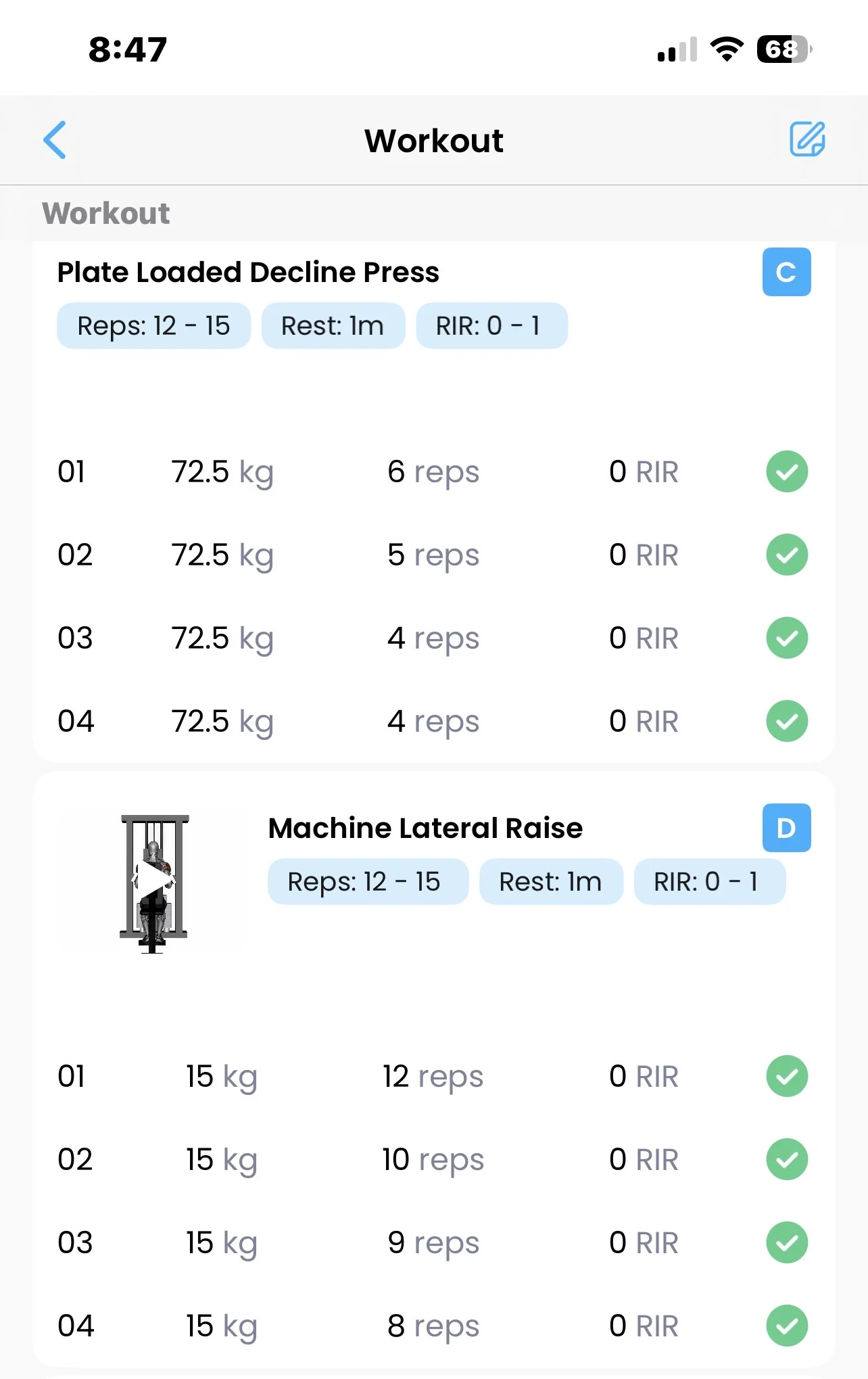This screenshot has width=868, height=1379.
Task: Uncheck set 02 of Machine Lateral Raise
Action: 786,1159
